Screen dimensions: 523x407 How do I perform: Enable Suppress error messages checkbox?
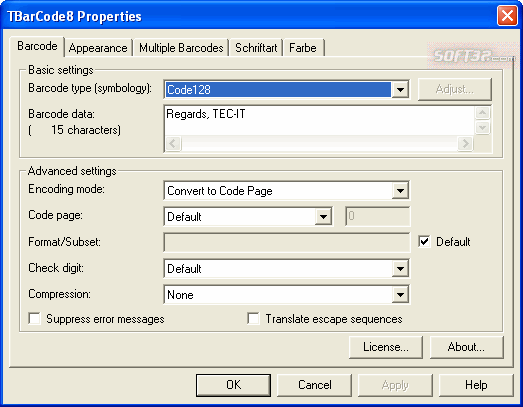[35, 319]
